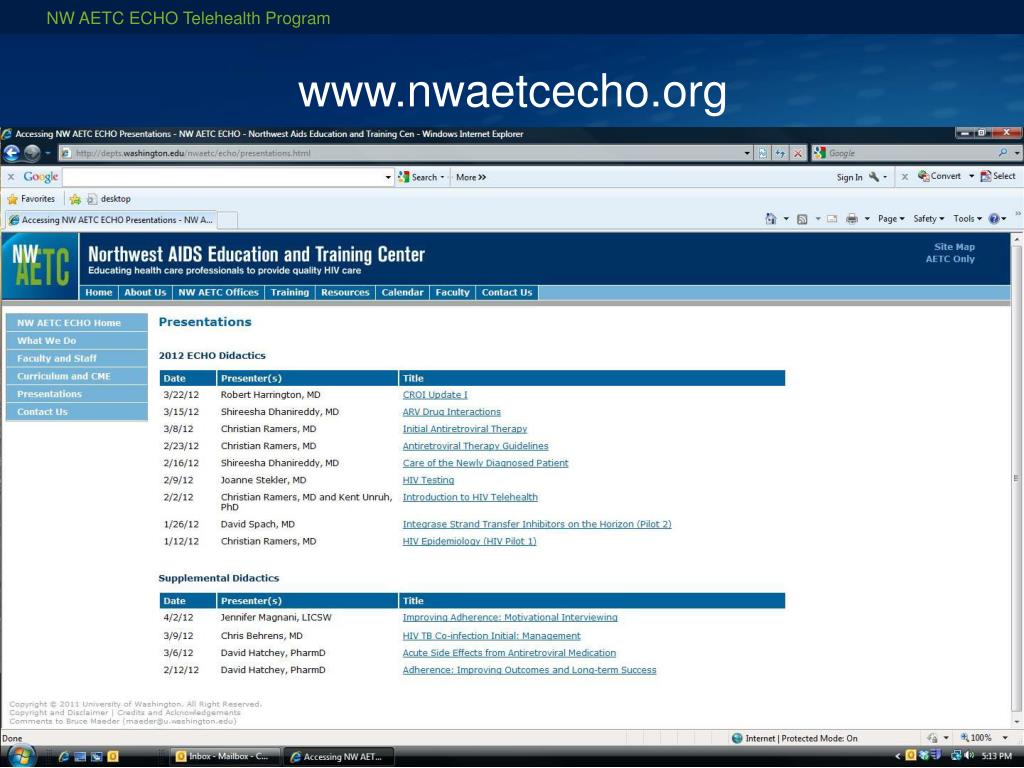Go to Curriculum and CME sidebar item
Screen dimensions: 1024x768
(76, 376)
